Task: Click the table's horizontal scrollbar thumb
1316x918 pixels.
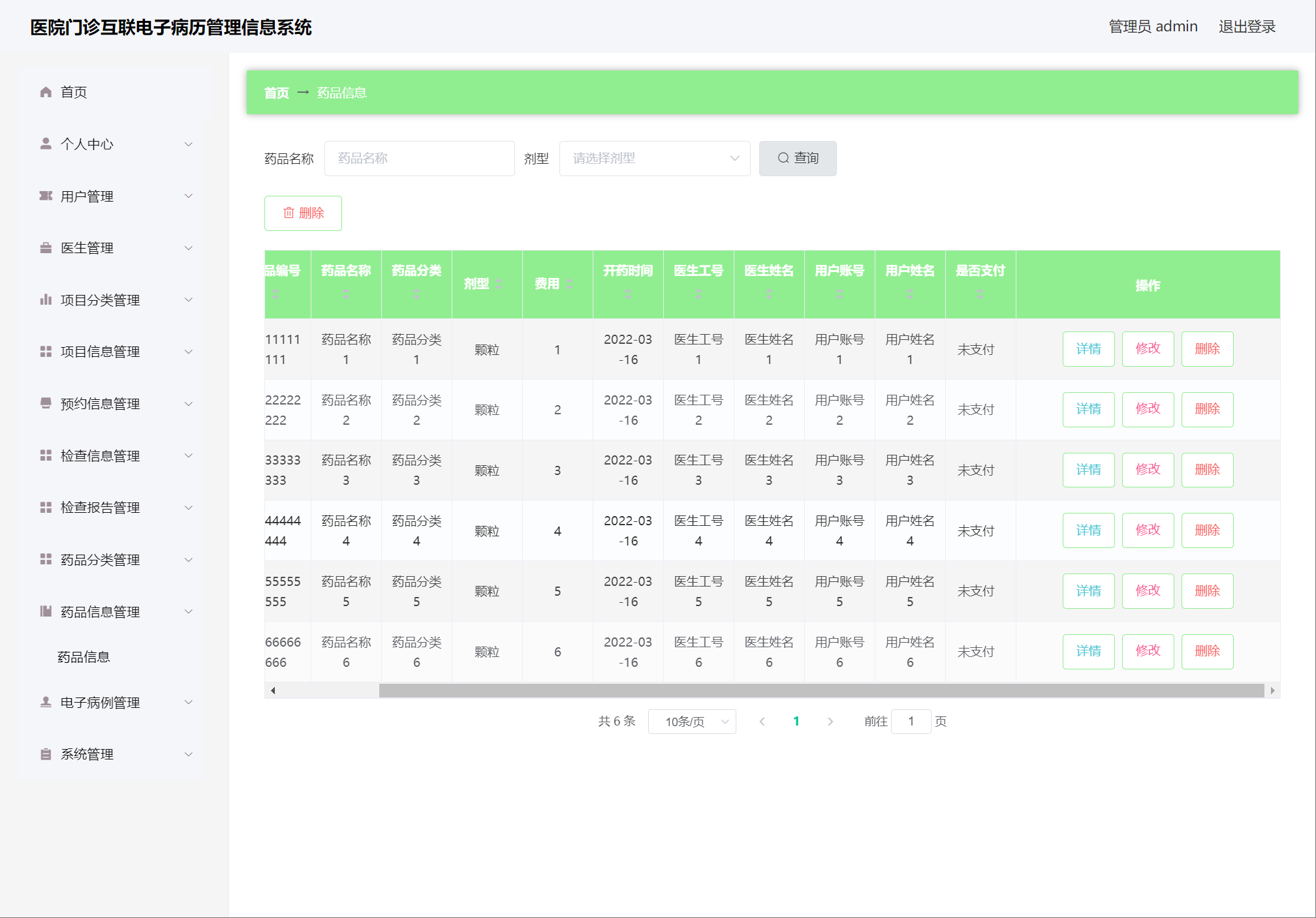Action: click(x=821, y=690)
